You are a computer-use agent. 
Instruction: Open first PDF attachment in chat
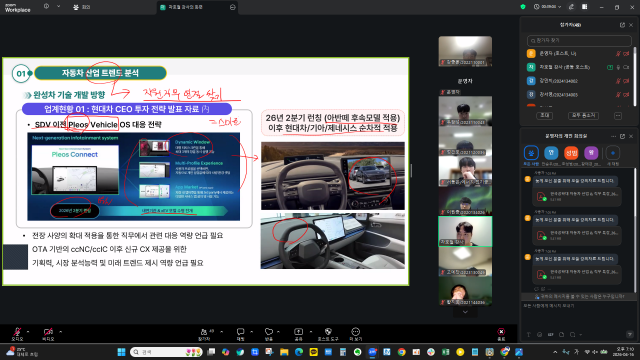[577, 196]
